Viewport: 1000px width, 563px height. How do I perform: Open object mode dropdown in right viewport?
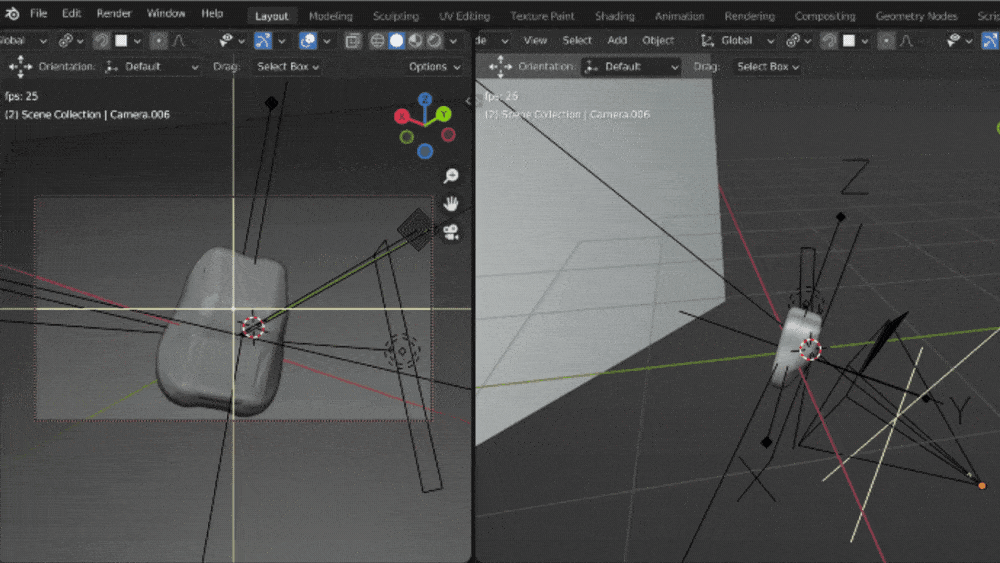[492, 41]
